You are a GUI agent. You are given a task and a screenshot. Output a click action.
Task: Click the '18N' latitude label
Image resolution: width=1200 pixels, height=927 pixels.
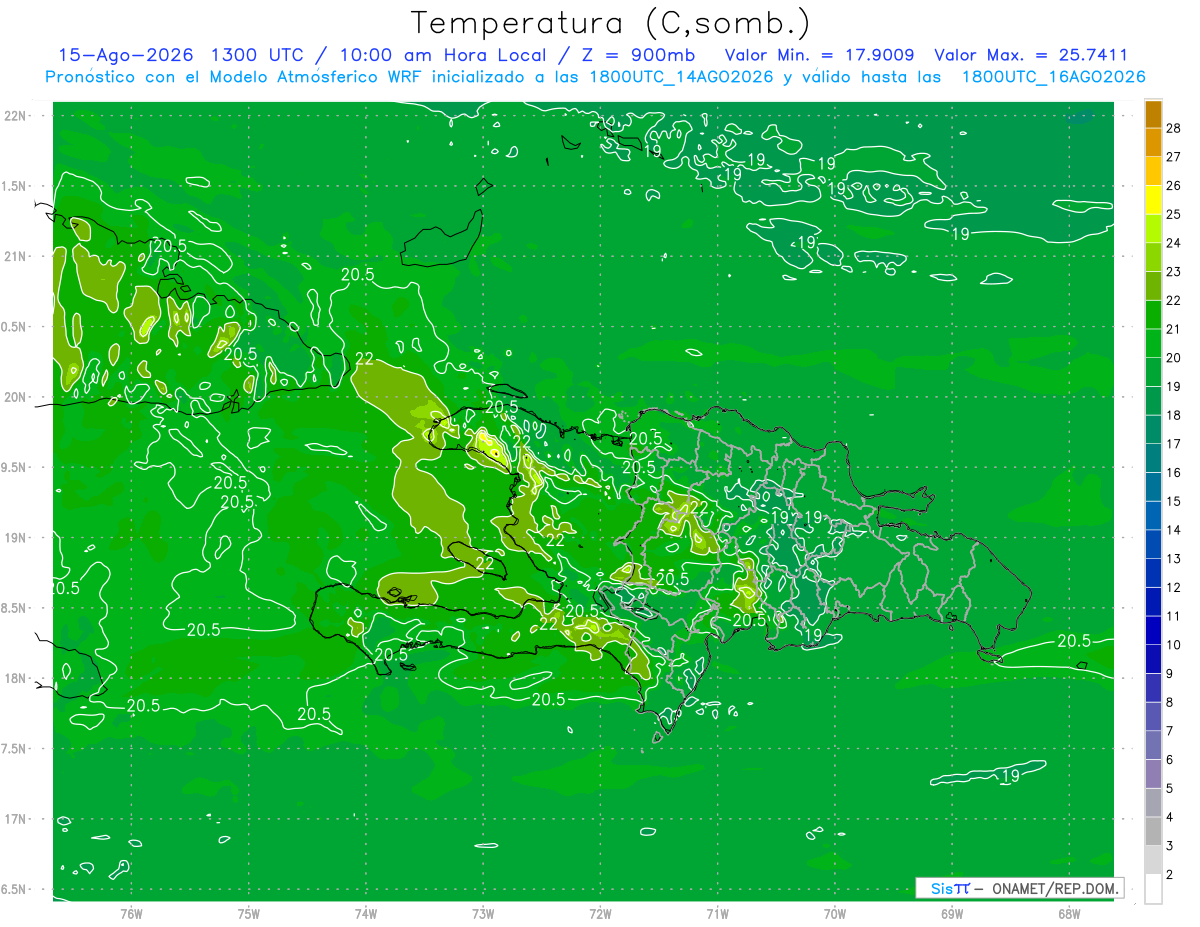coord(15,679)
